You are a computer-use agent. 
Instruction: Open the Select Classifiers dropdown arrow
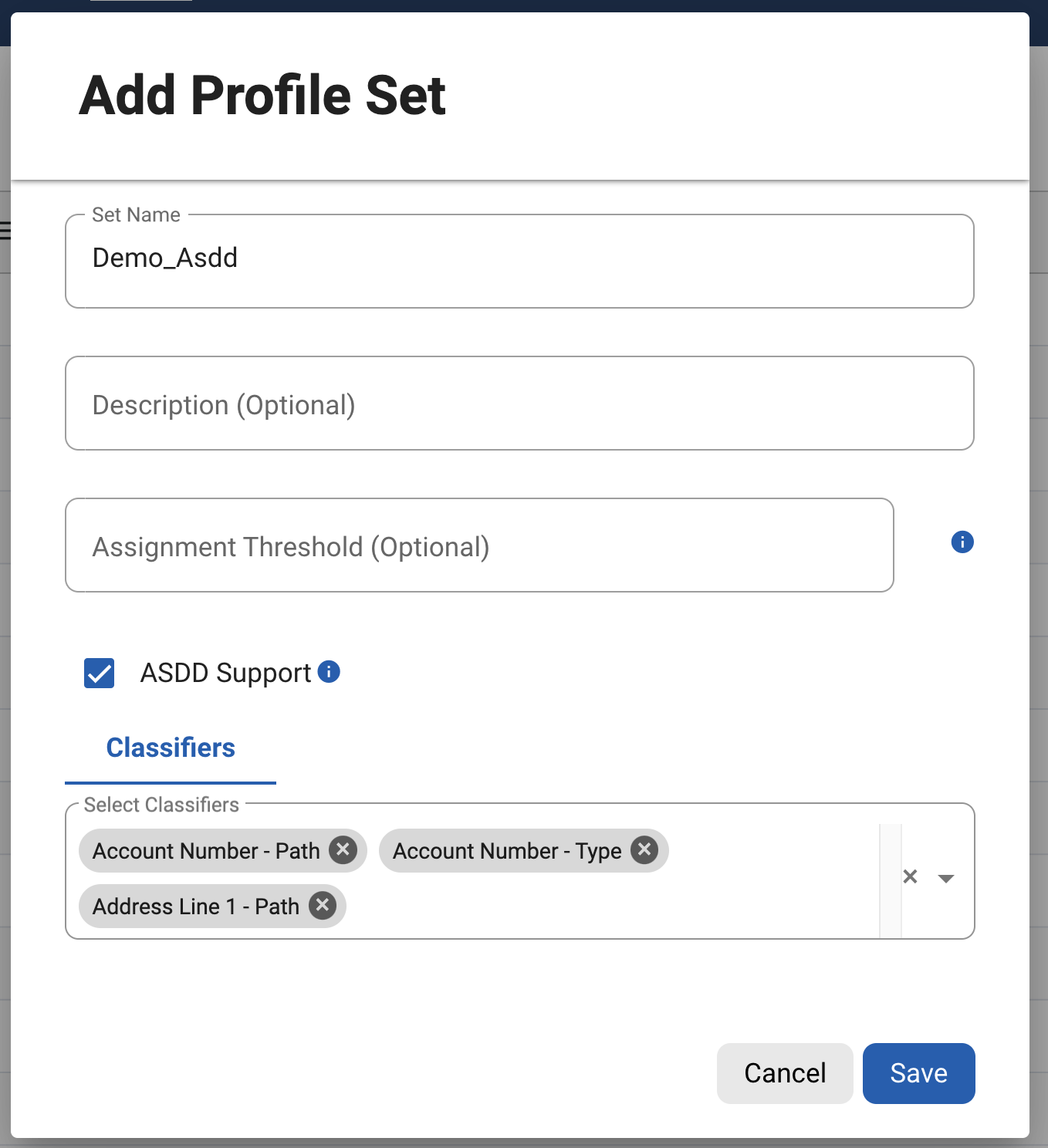(x=946, y=878)
